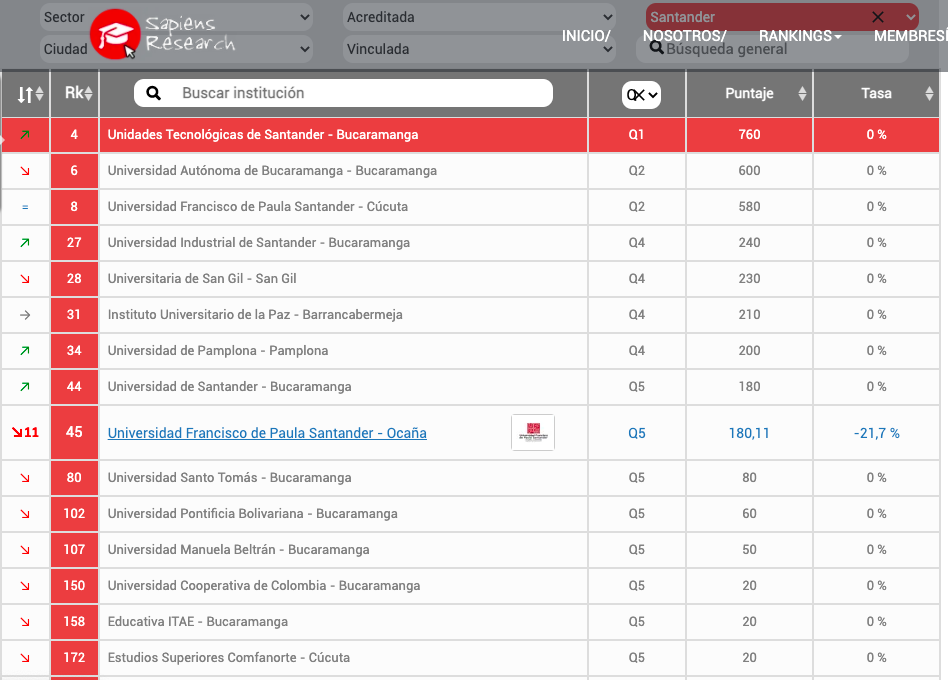Click the magnifier icon in Buscar institución

pyautogui.click(x=154, y=93)
